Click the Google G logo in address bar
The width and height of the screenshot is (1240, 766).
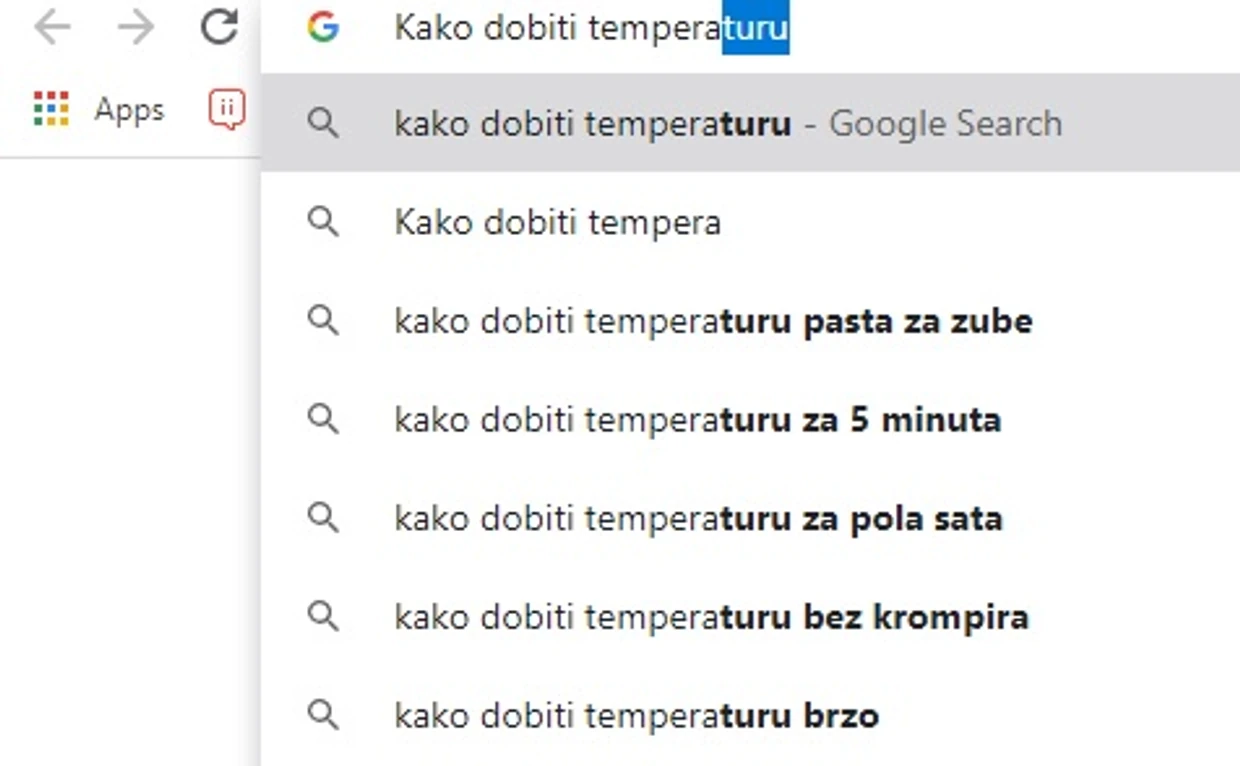click(x=323, y=28)
